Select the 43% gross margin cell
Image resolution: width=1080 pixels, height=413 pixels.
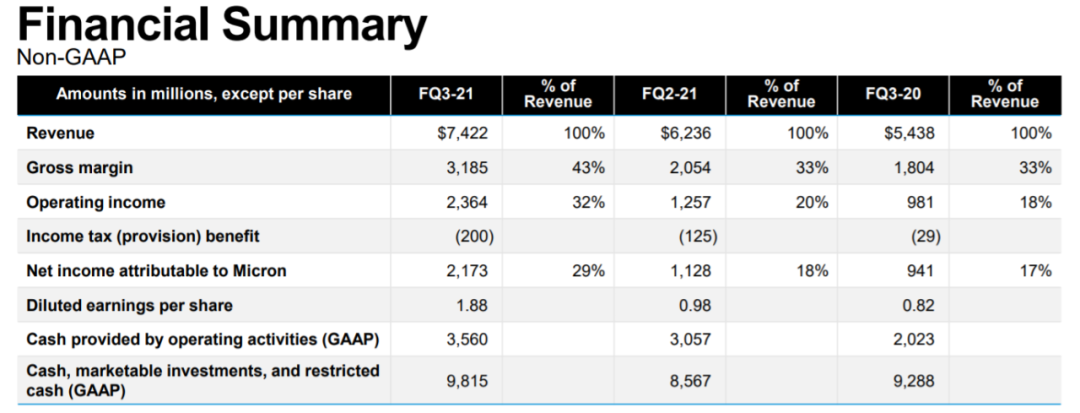click(x=588, y=168)
